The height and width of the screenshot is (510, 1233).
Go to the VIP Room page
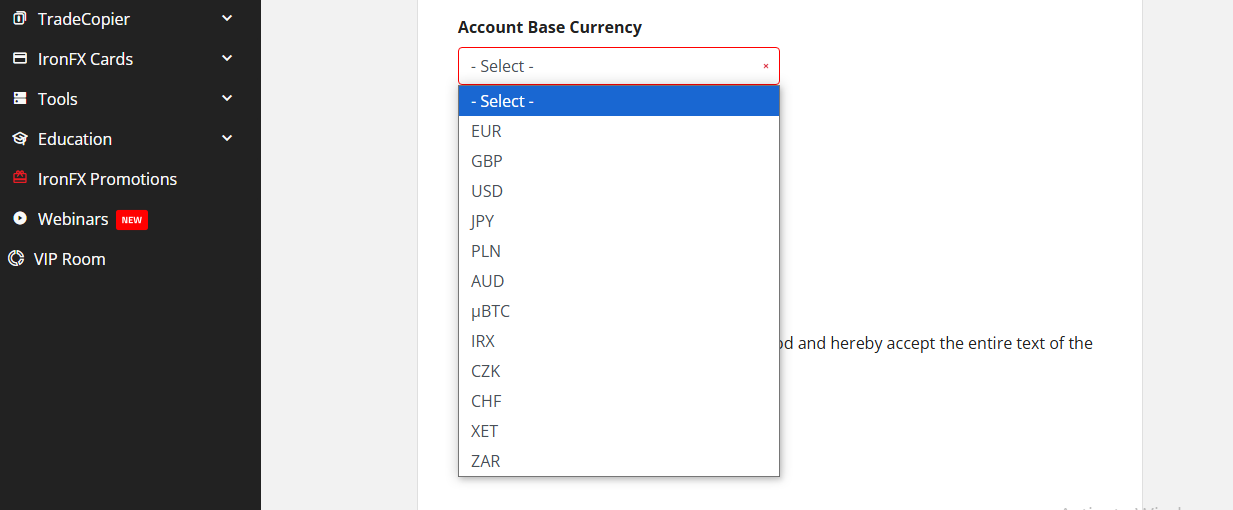coord(70,259)
